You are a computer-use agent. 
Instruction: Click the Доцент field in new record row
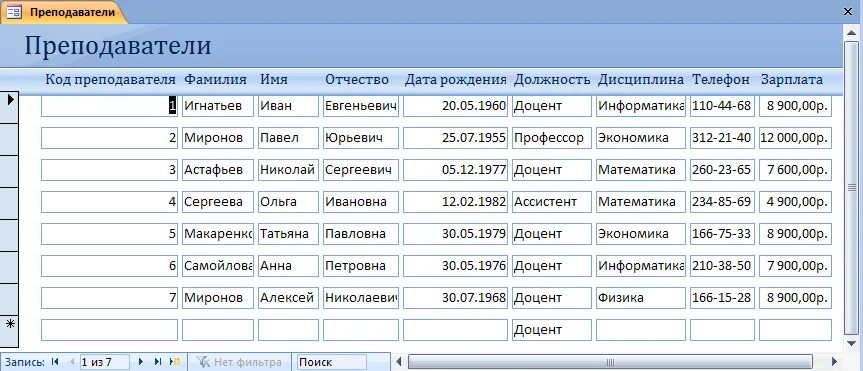click(552, 330)
